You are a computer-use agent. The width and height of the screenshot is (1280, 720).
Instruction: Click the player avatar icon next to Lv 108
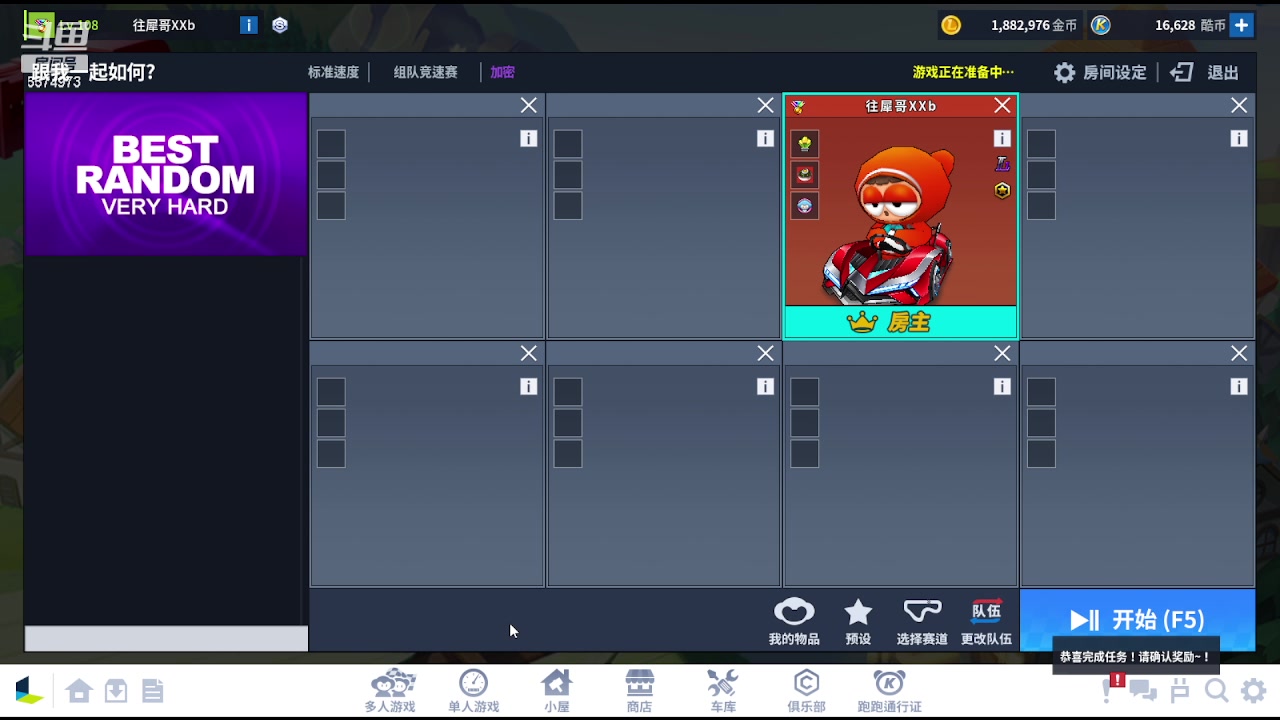pos(40,24)
